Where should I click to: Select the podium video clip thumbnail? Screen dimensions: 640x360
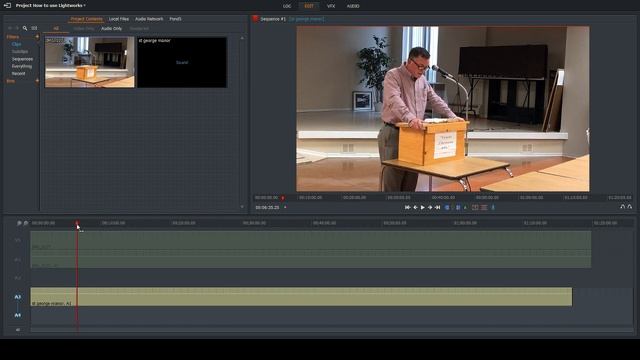pos(89,62)
